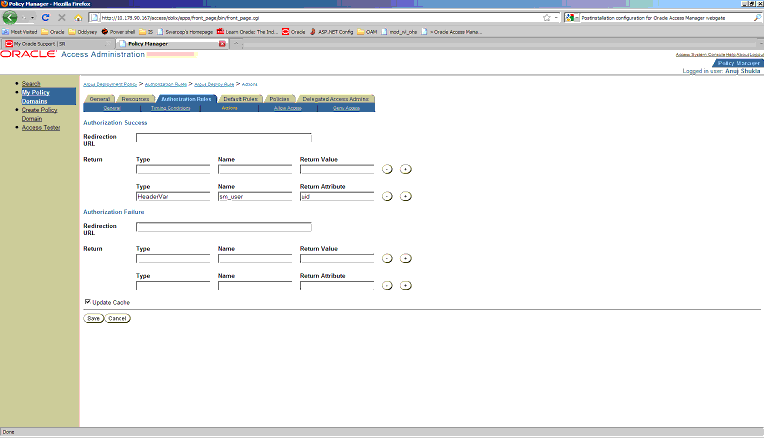The width and height of the screenshot is (766, 438).
Task: Remove the Failure Return Attribute row
Action: coord(387,286)
